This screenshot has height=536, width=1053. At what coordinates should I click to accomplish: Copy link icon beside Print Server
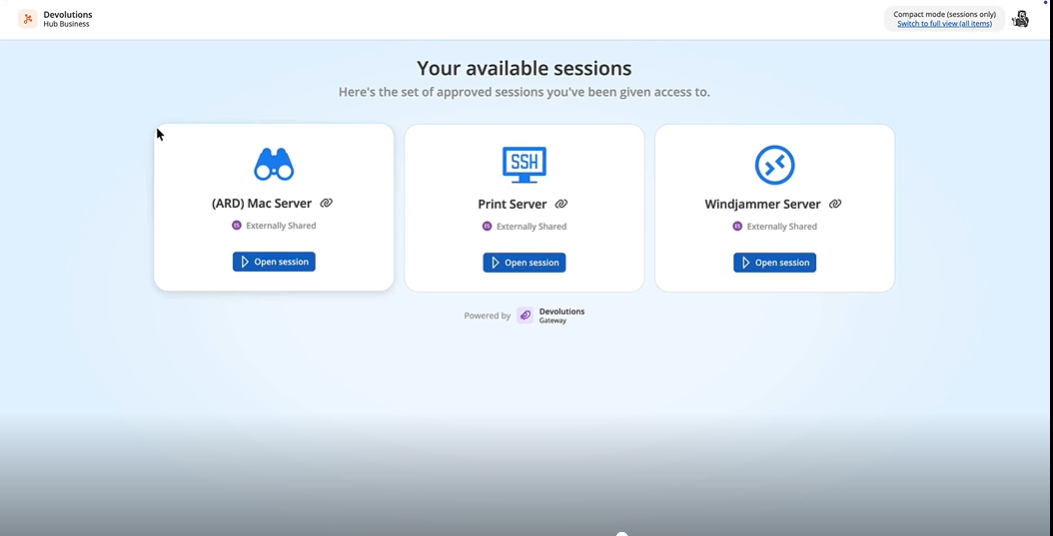tap(561, 204)
